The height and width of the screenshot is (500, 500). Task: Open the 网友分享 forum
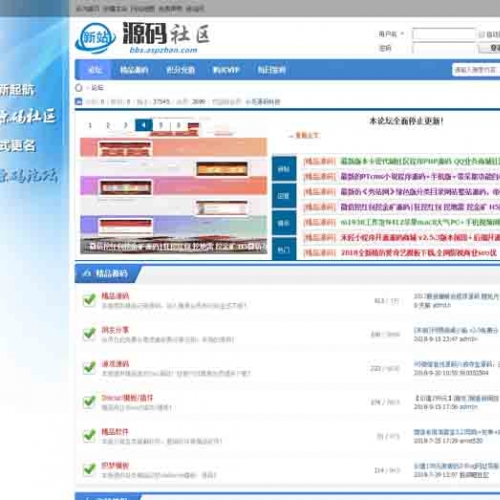pyautogui.click(x=115, y=330)
